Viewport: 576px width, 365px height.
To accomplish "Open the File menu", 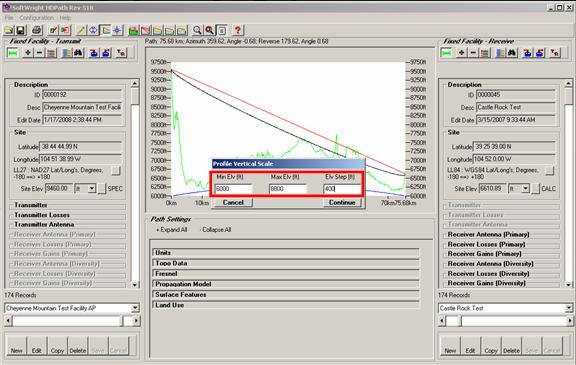I will (x=9, y=18).
